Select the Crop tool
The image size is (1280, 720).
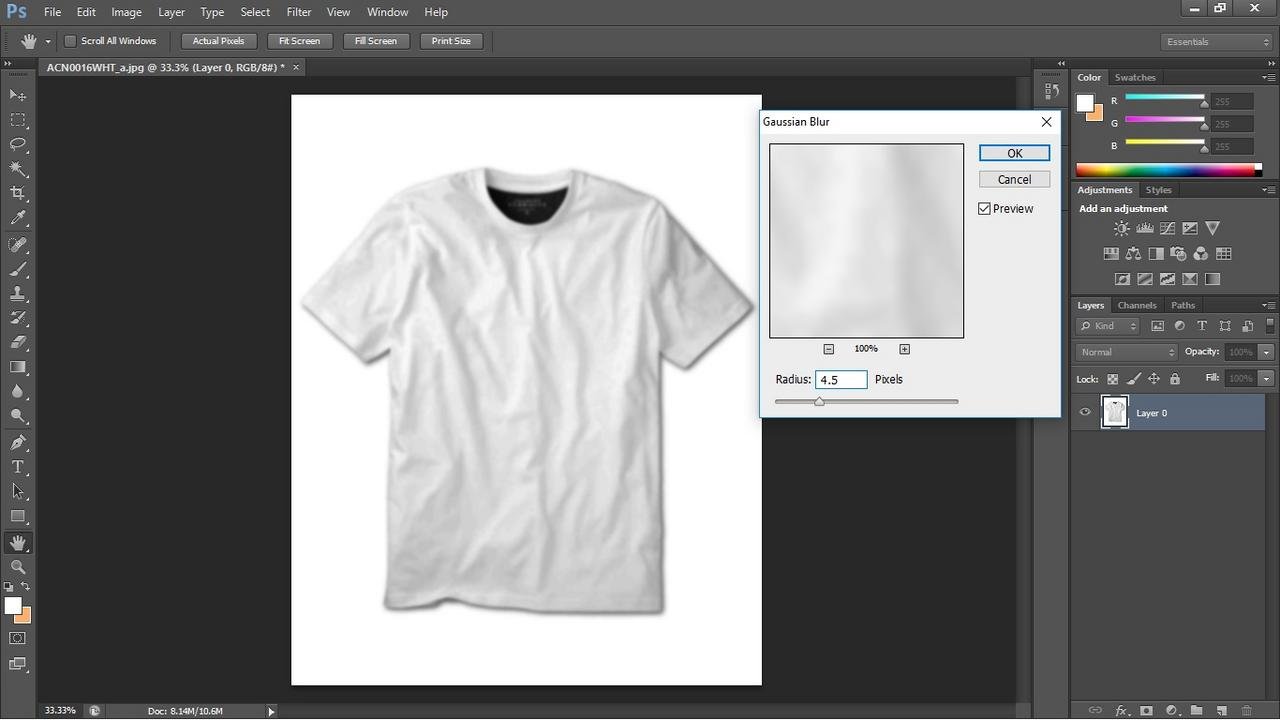(x=18, y=193)
